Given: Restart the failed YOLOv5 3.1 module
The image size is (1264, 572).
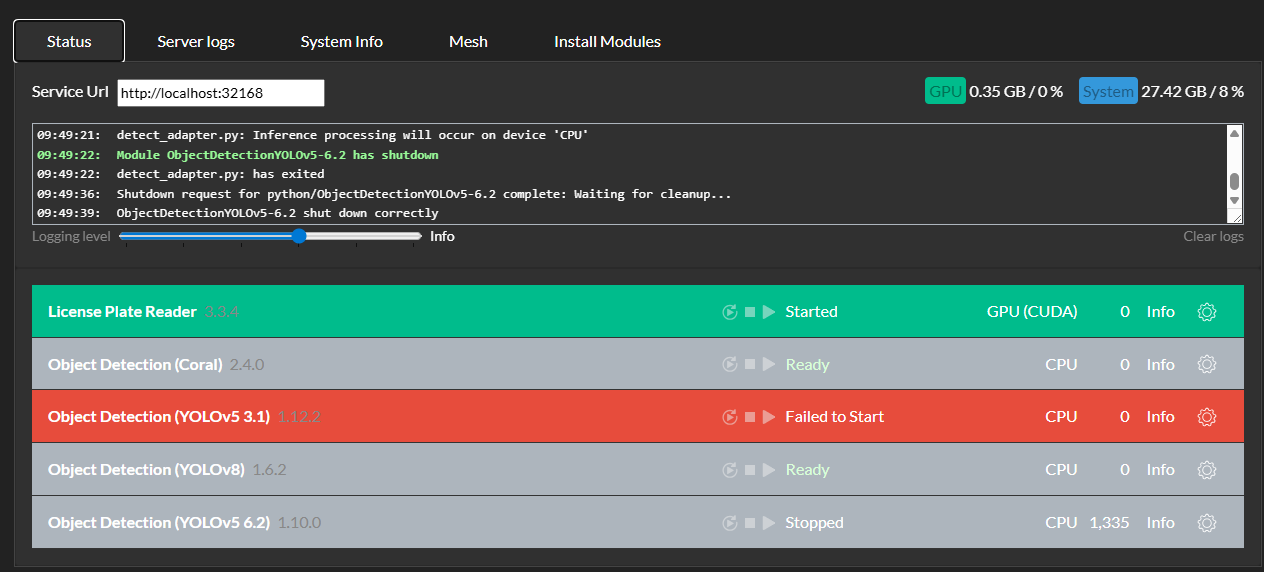Looking at the screenshot, I should click(x=729, y=417).
